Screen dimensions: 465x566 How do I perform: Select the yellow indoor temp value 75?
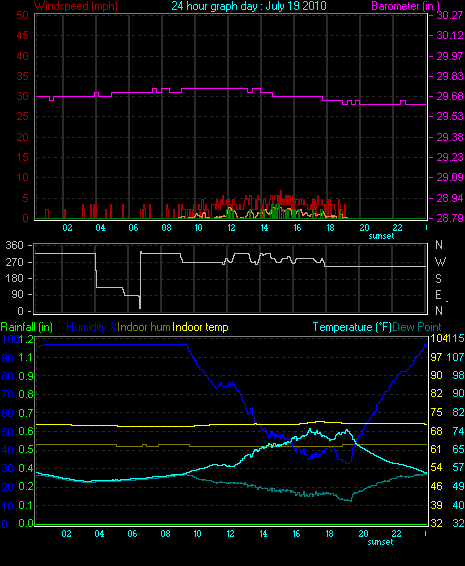coord(436,412)
